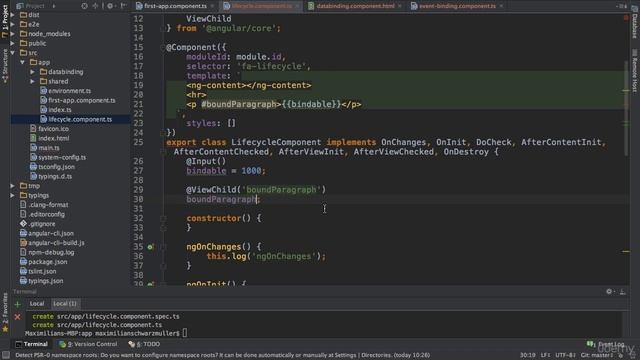Hide the Project panel with the hide icon
Image resolution: width=640 pixels, height=360 pixels.
tap(123, 6)
